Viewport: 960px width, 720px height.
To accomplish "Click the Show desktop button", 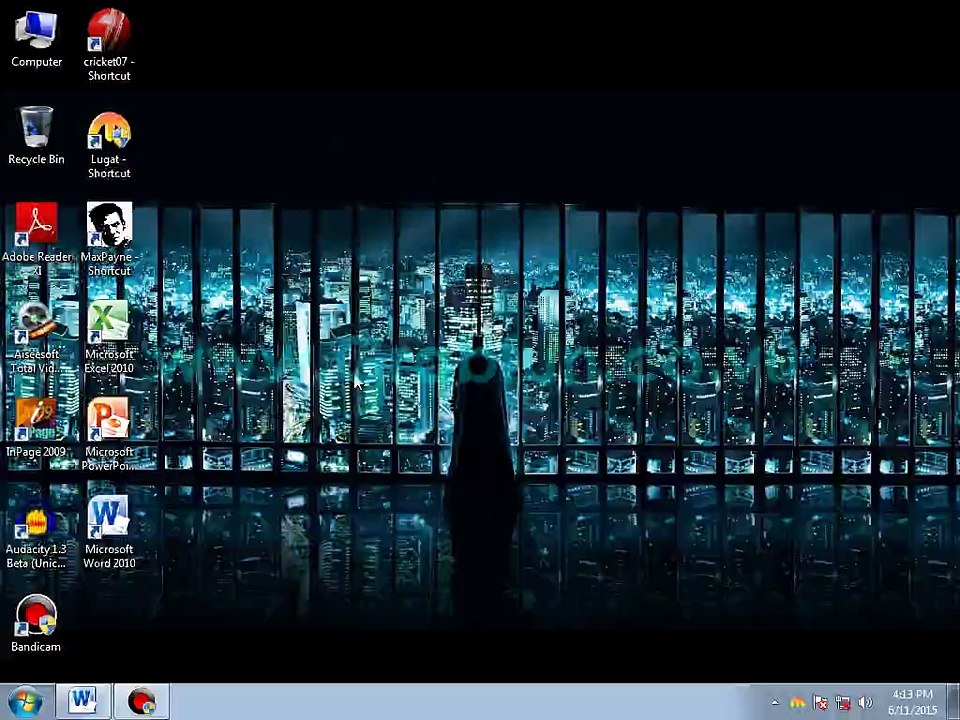I will 954,702.
